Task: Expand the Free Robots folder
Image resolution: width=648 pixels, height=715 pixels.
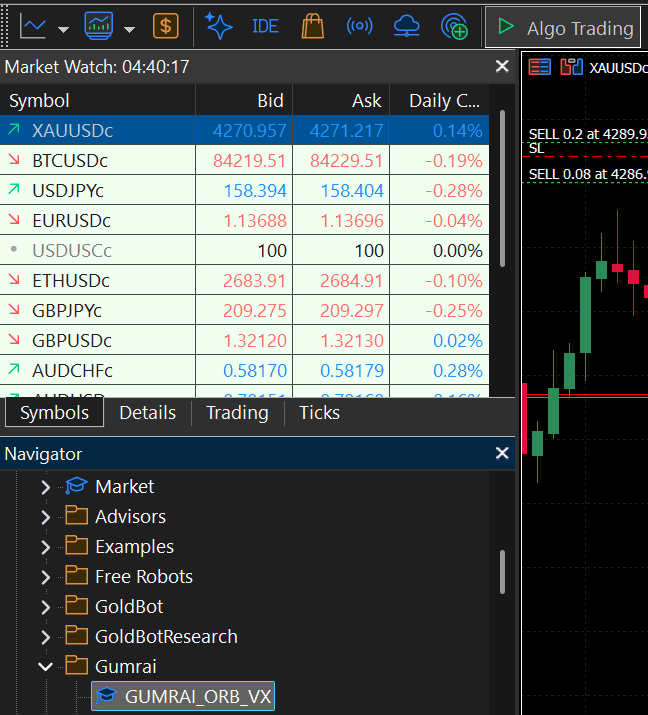Action: 45,577
